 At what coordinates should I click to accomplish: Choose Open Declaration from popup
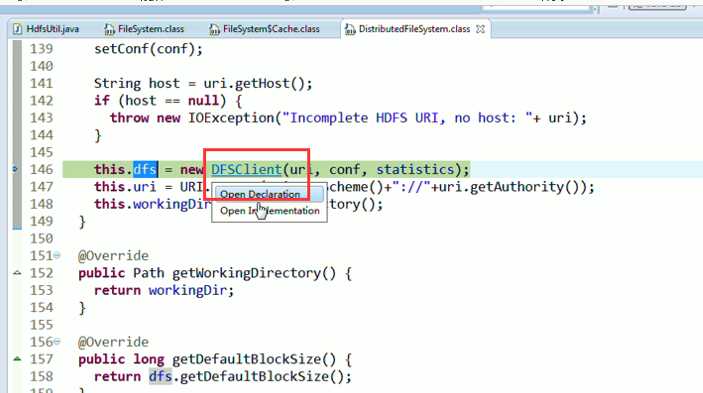(x=260, y=194)
